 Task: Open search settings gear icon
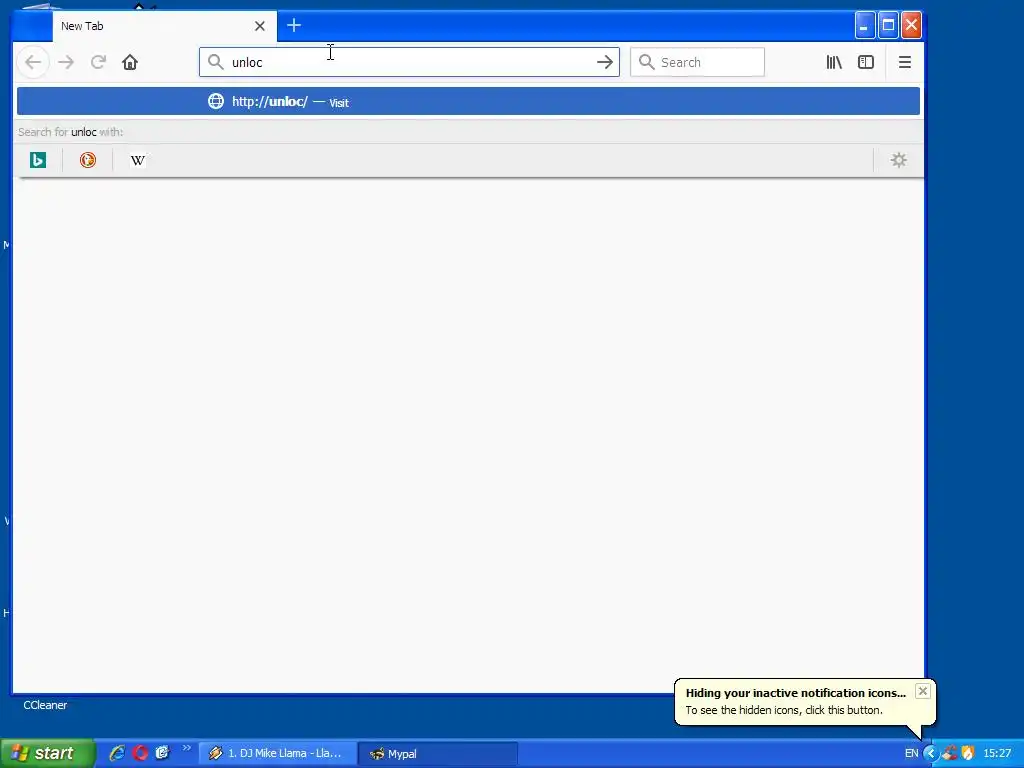899,160
